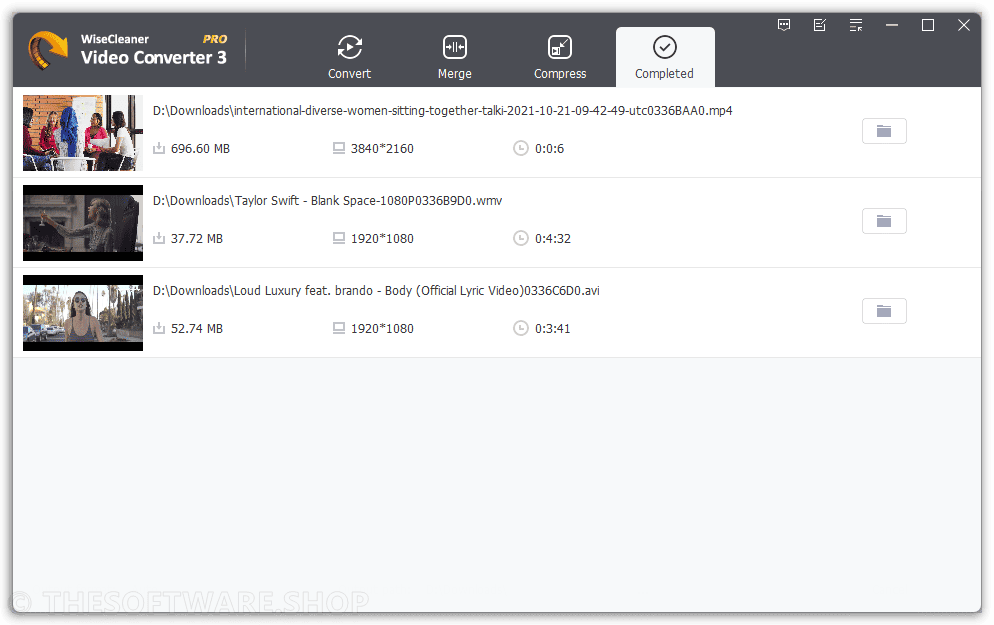
Task: Click the 0:4:32 duration value
Action: pyautogui.click(x=553, y=239)
